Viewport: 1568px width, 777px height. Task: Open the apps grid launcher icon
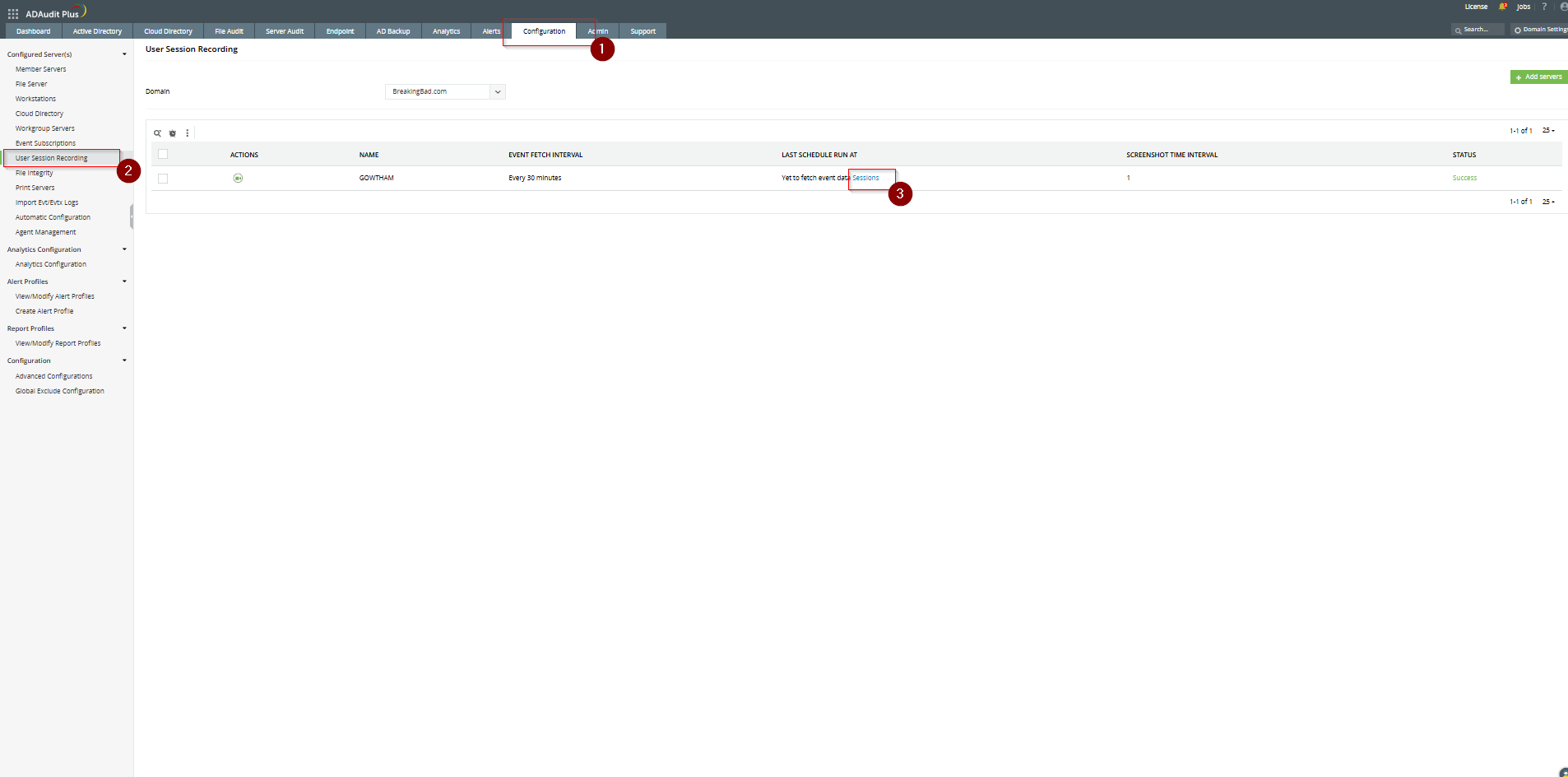point(13,14)
